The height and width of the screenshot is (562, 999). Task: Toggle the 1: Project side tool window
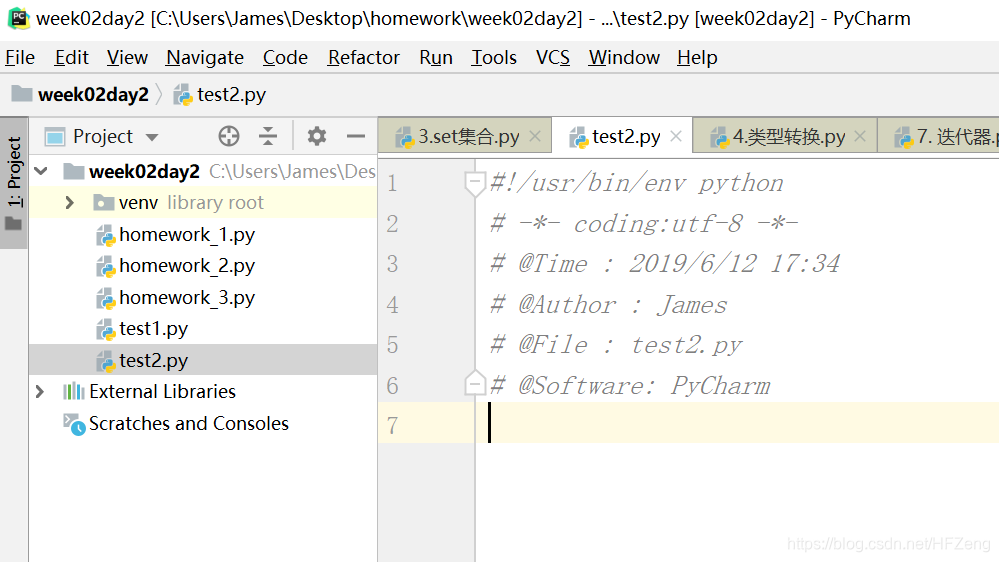[13, 182]
